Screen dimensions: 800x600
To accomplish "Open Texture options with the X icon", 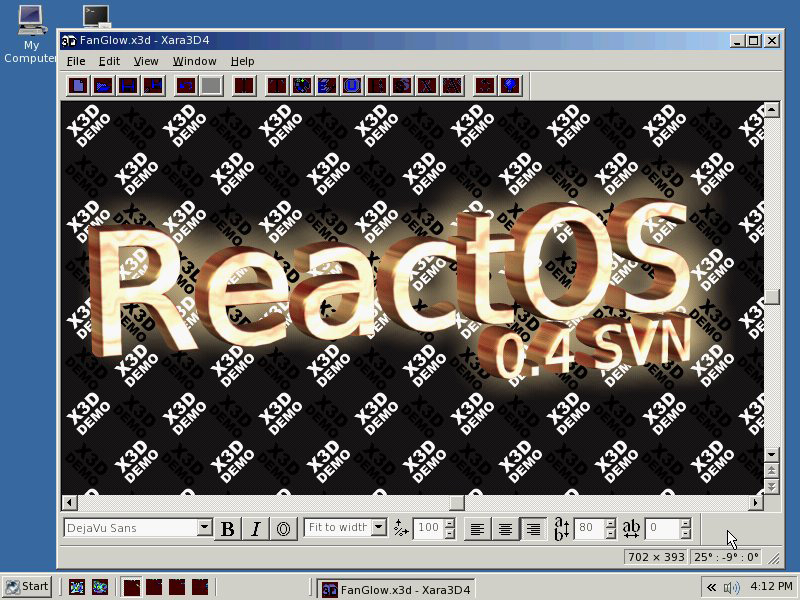I will tap(427, 85).
